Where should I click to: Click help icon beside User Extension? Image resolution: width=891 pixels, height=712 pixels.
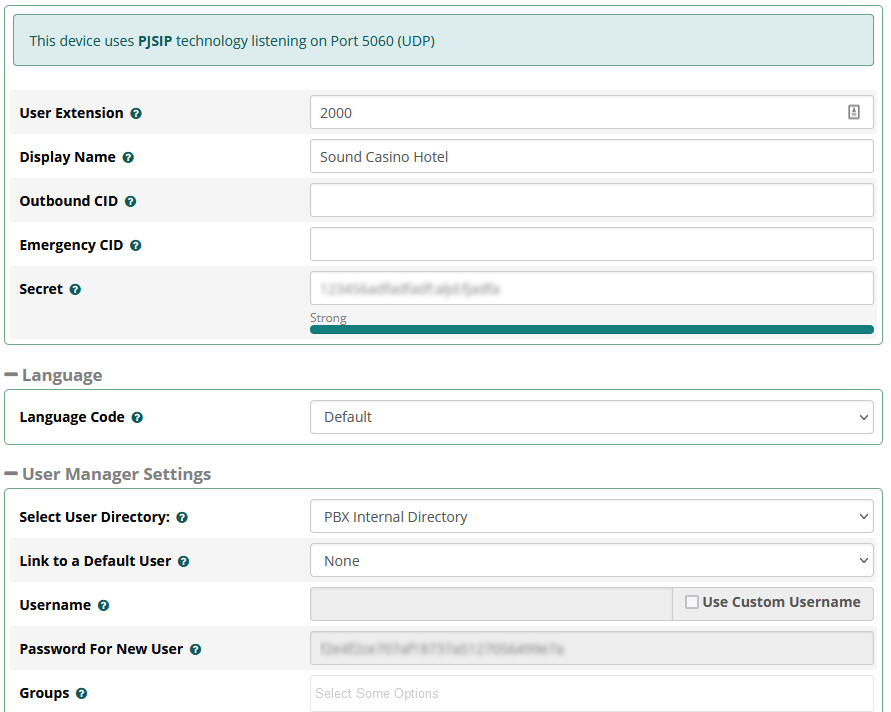136,114
